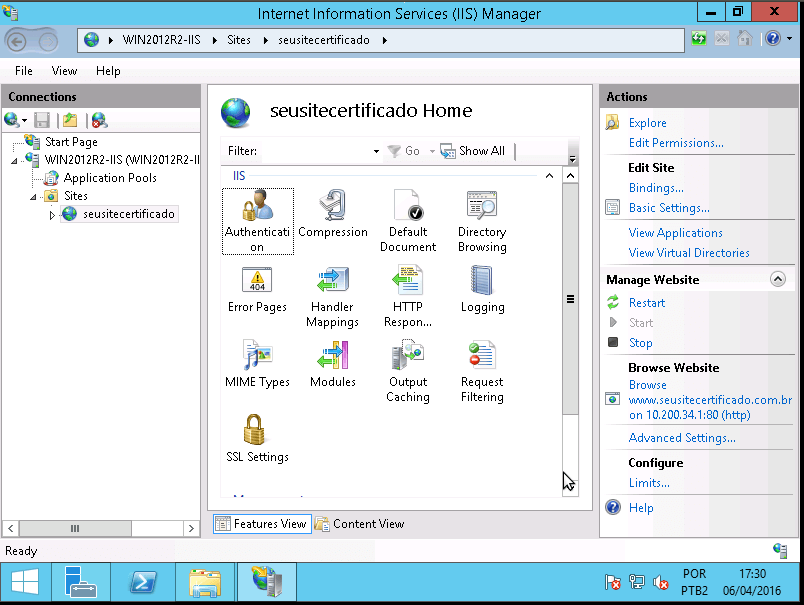Click the Refresh page toolbar icon
Screen dimensions: 804x605
699,39
